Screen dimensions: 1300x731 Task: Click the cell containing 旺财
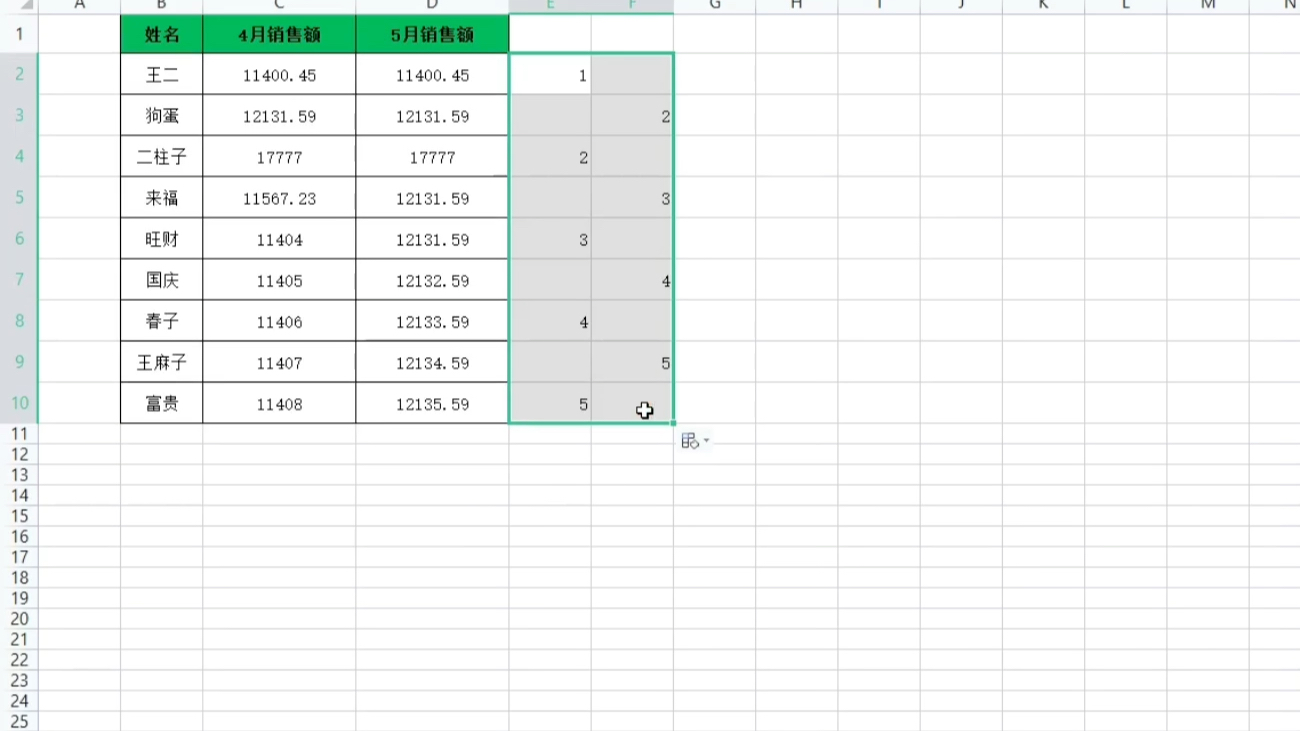click(x=162, y=239)
